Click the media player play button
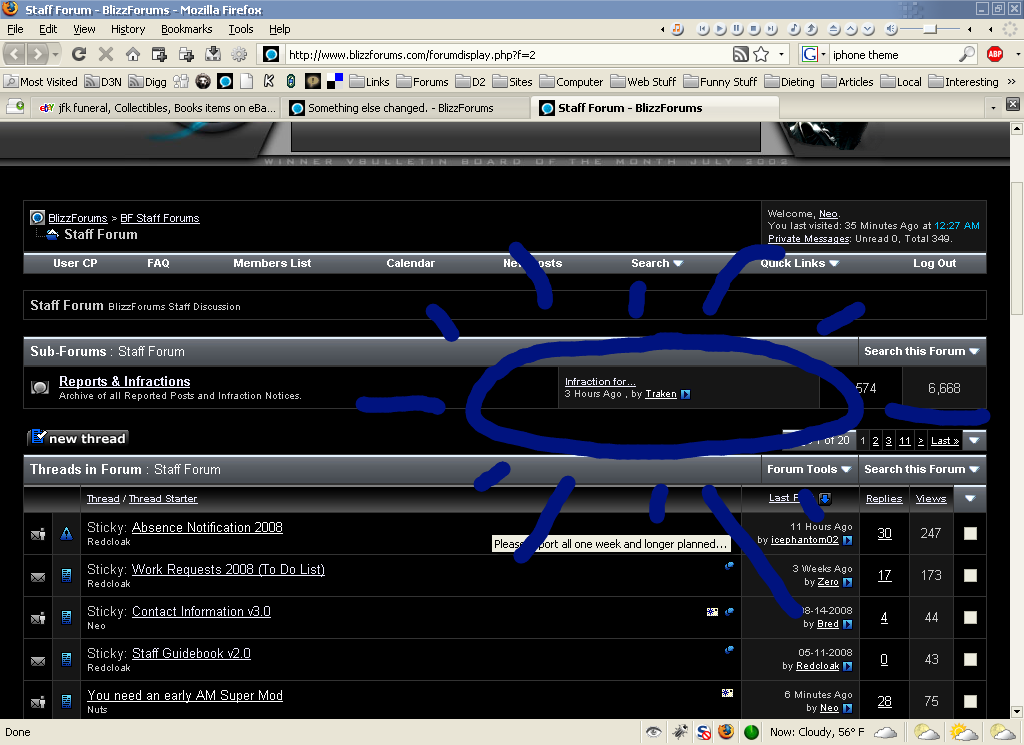Viewport: 1024px width, 745px height. pyautogui.click(x=720, y=29)
